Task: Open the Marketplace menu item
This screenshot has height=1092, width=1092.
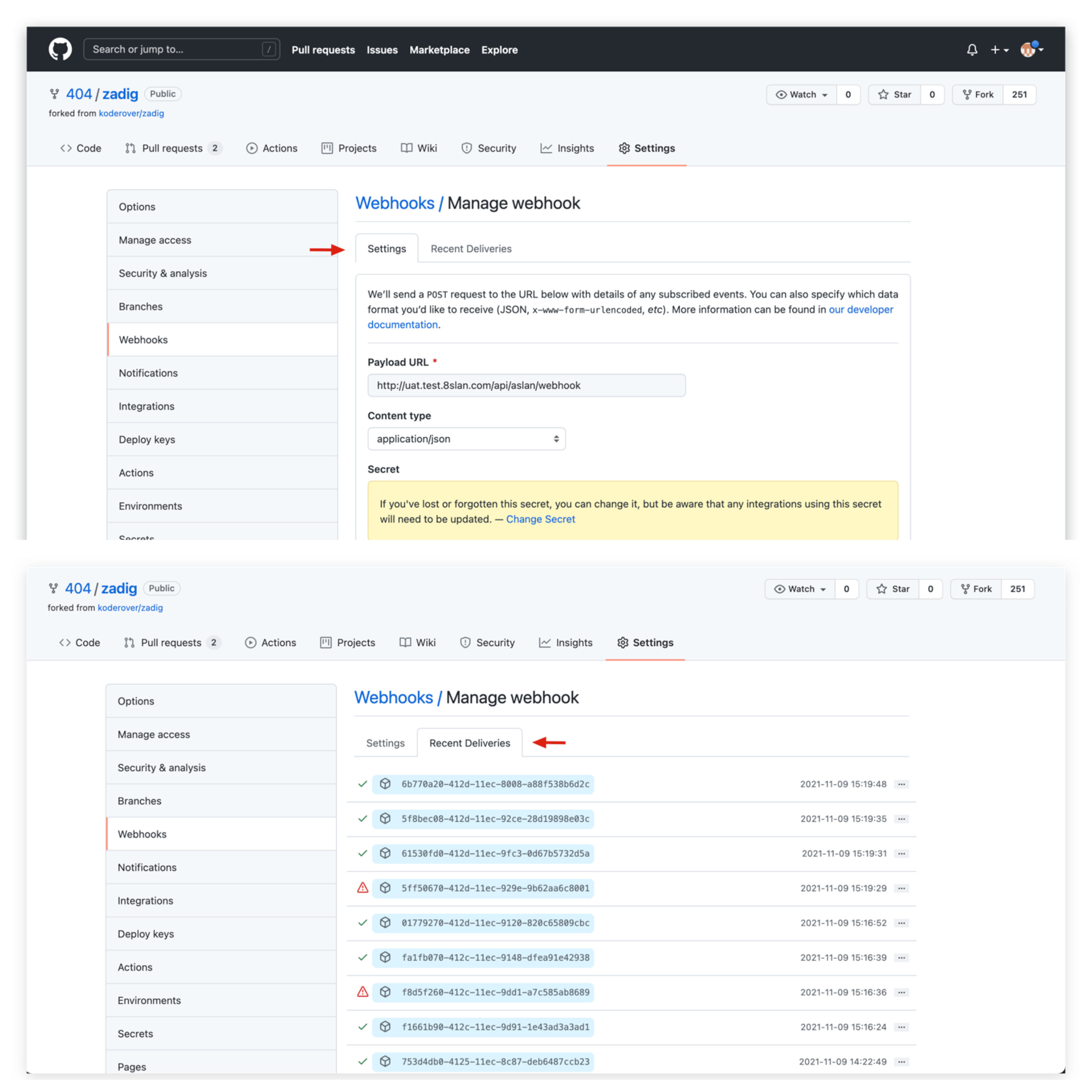Action: click(440, 50)
